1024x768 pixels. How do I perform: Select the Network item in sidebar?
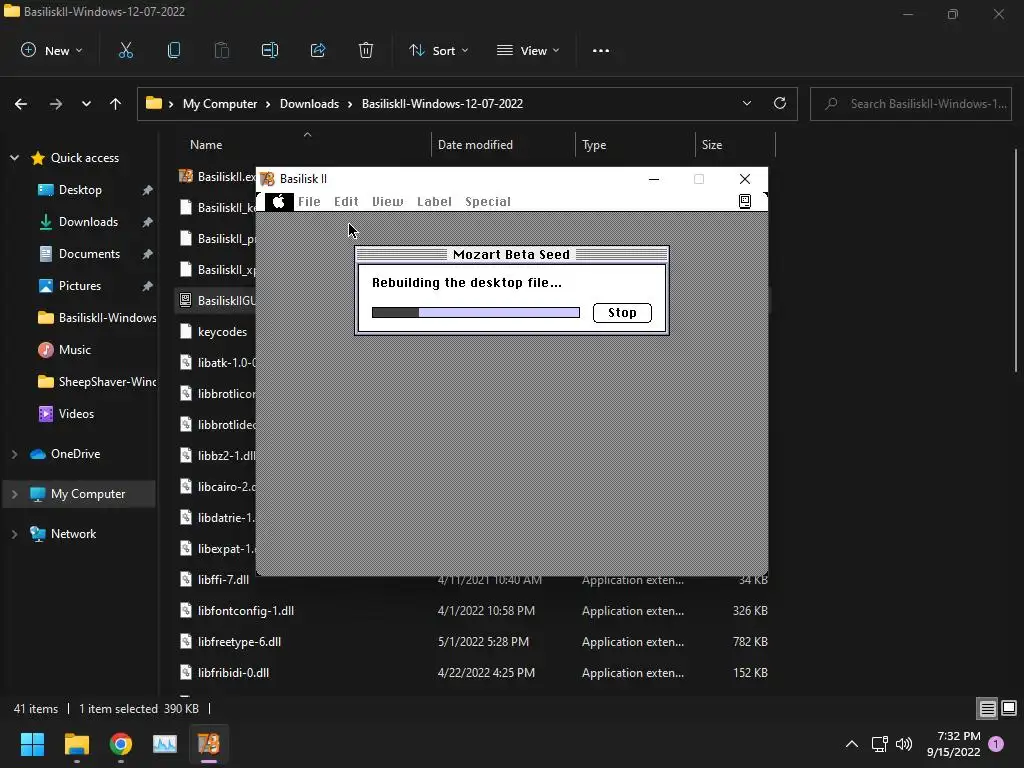click(x=73, y=534)
